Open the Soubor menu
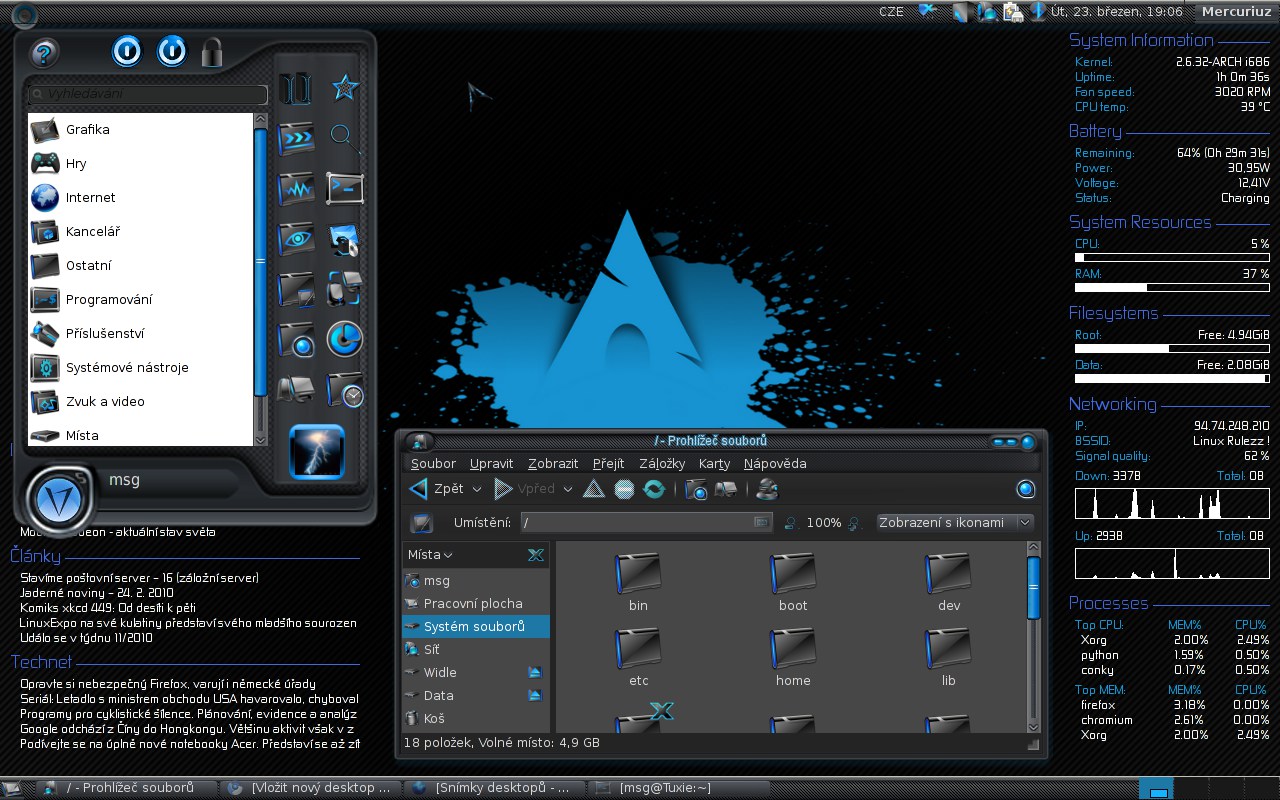Screen dimensions: 1280x800 pos(433,463)
